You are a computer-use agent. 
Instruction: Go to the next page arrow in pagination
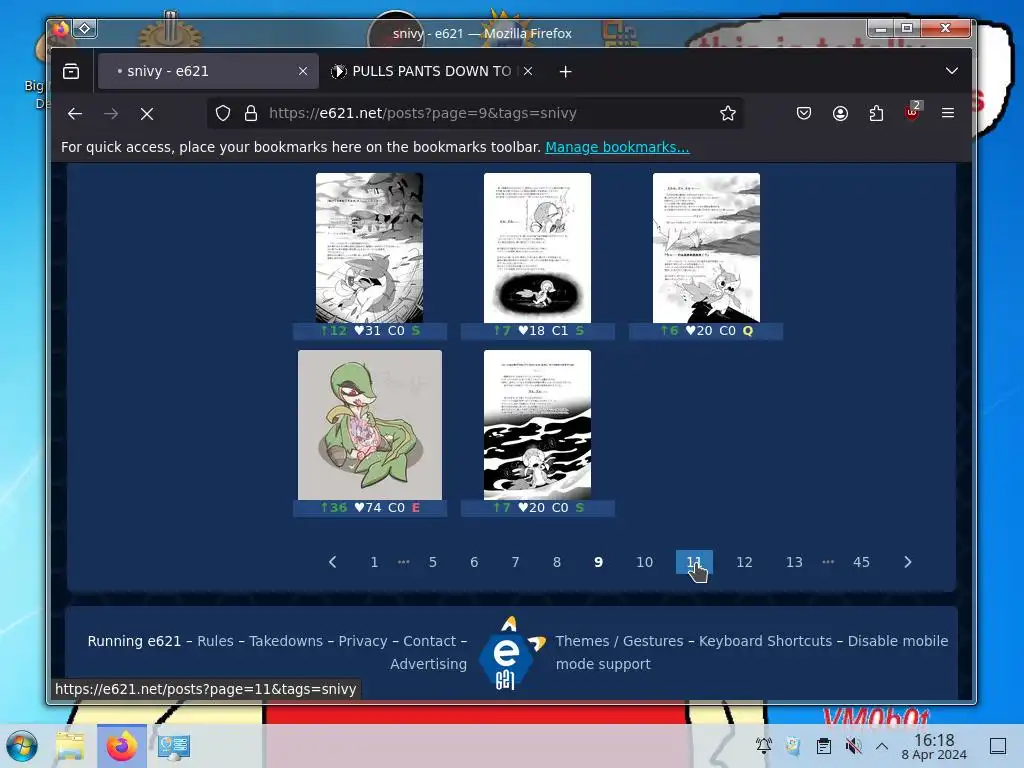tap(907, 562)
